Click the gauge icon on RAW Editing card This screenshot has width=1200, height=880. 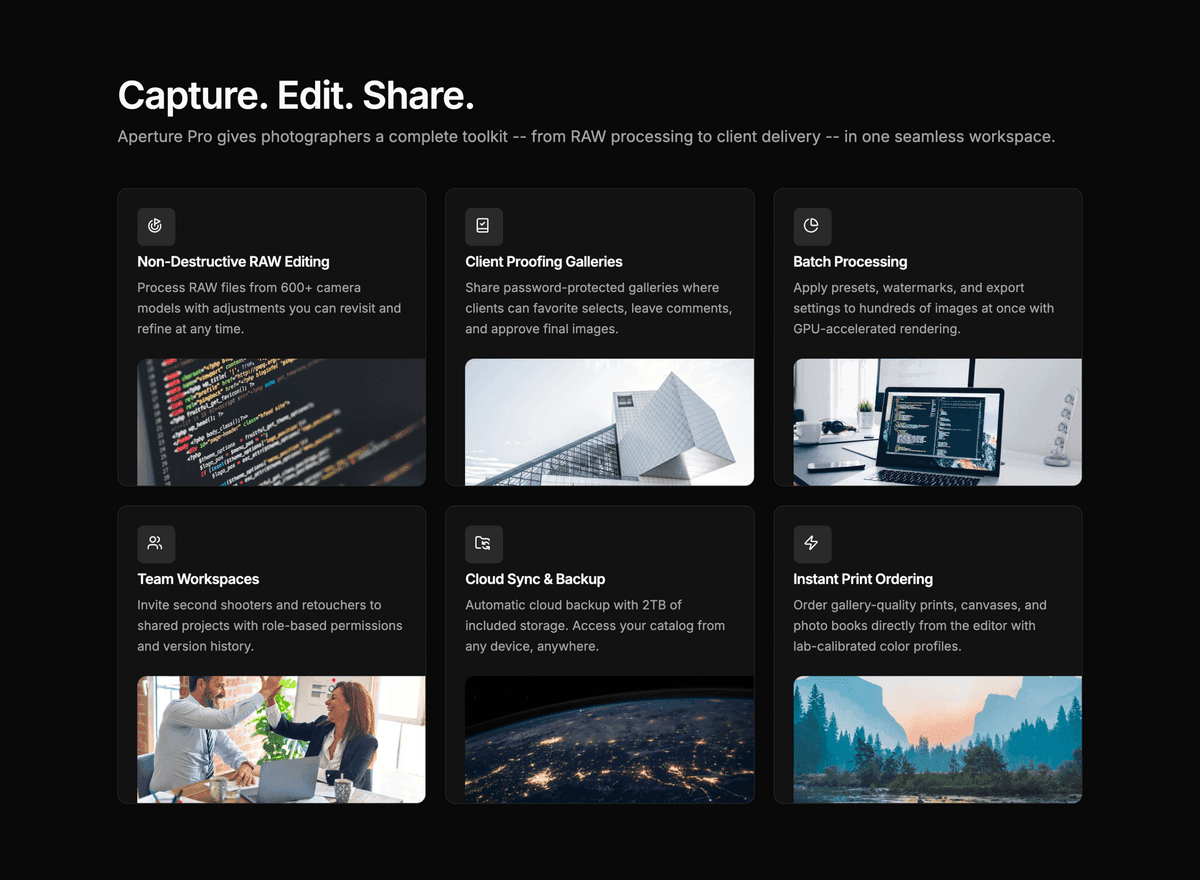[x=156, y=227]
